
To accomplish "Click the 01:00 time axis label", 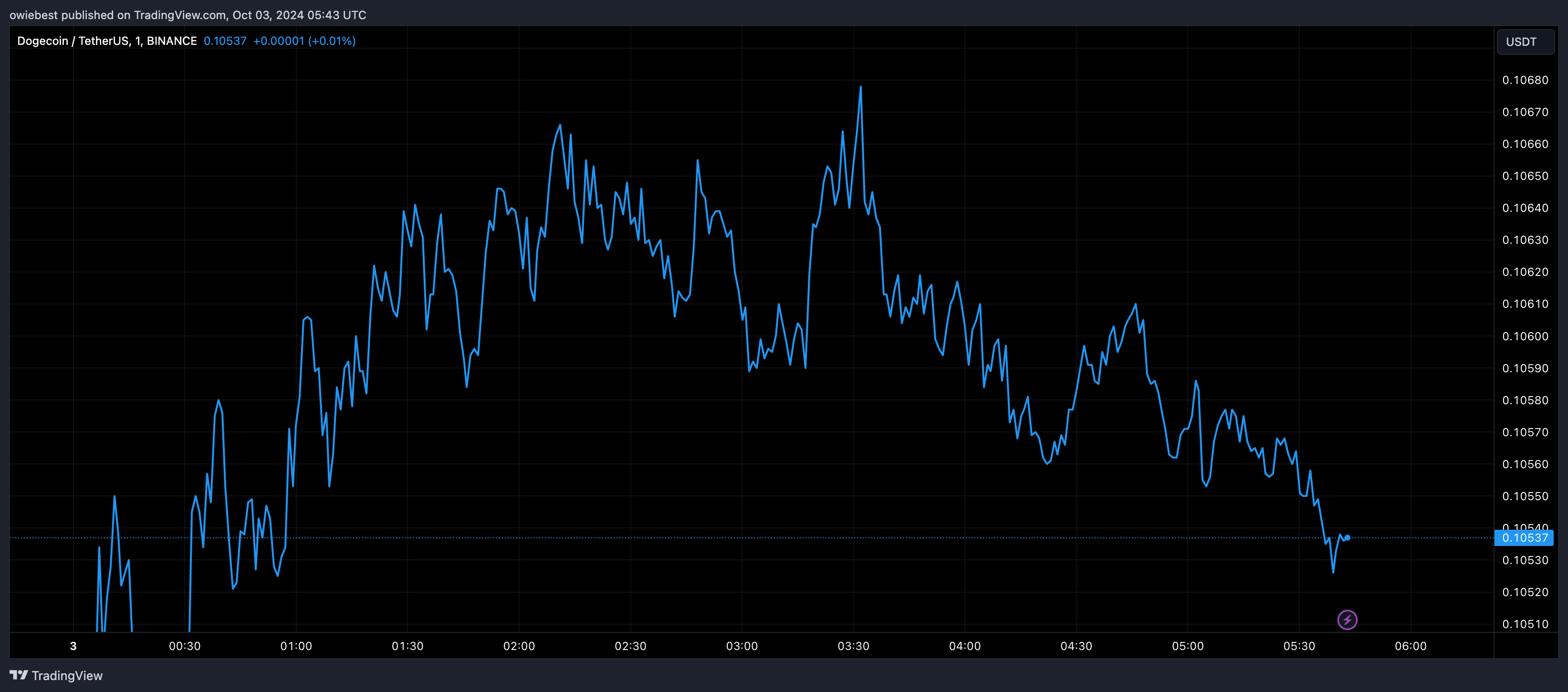I will click(x=296, y=646).
